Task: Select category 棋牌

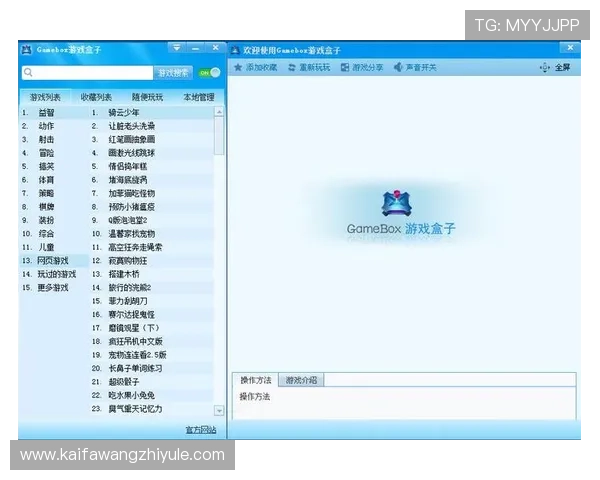Action: pos(55,207)
